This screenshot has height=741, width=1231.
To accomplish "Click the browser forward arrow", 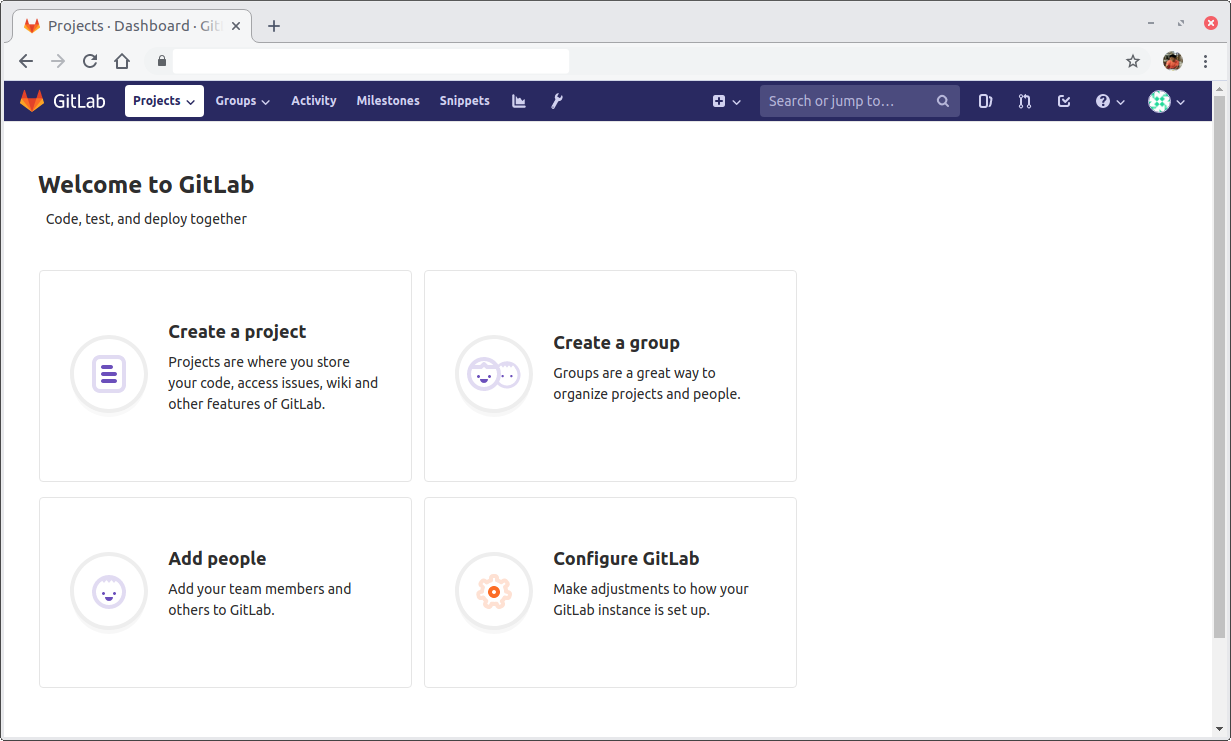I will [x=58, y=61].
